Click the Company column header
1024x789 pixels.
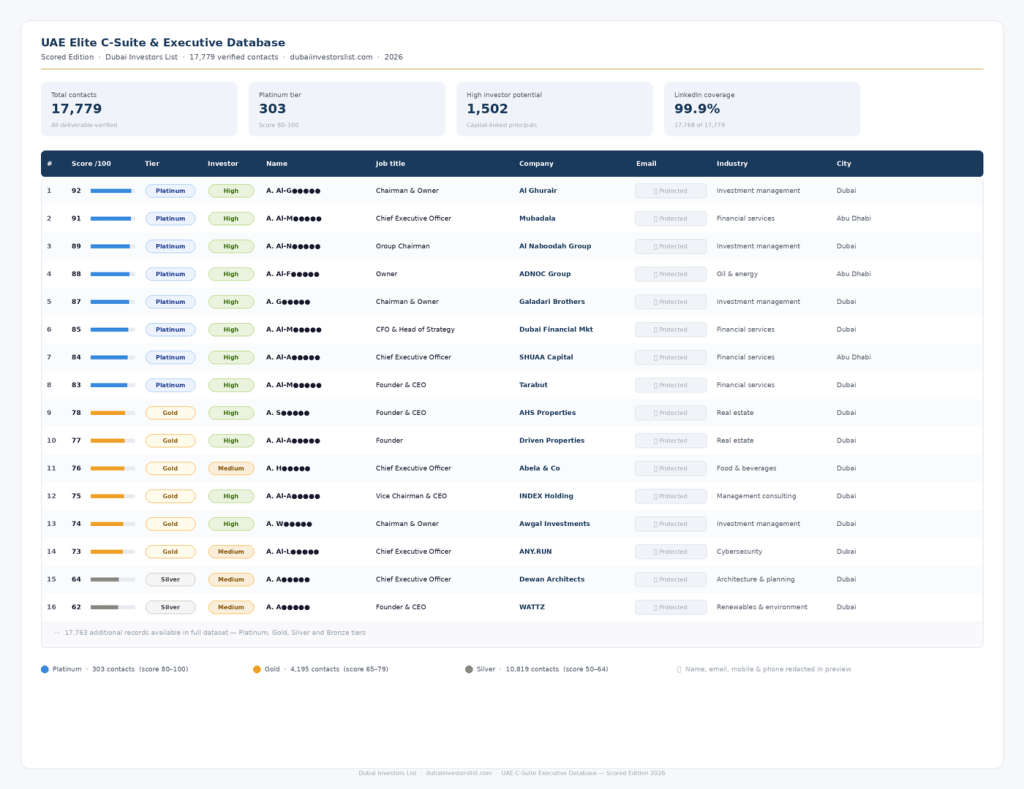[x=536, y=164]
